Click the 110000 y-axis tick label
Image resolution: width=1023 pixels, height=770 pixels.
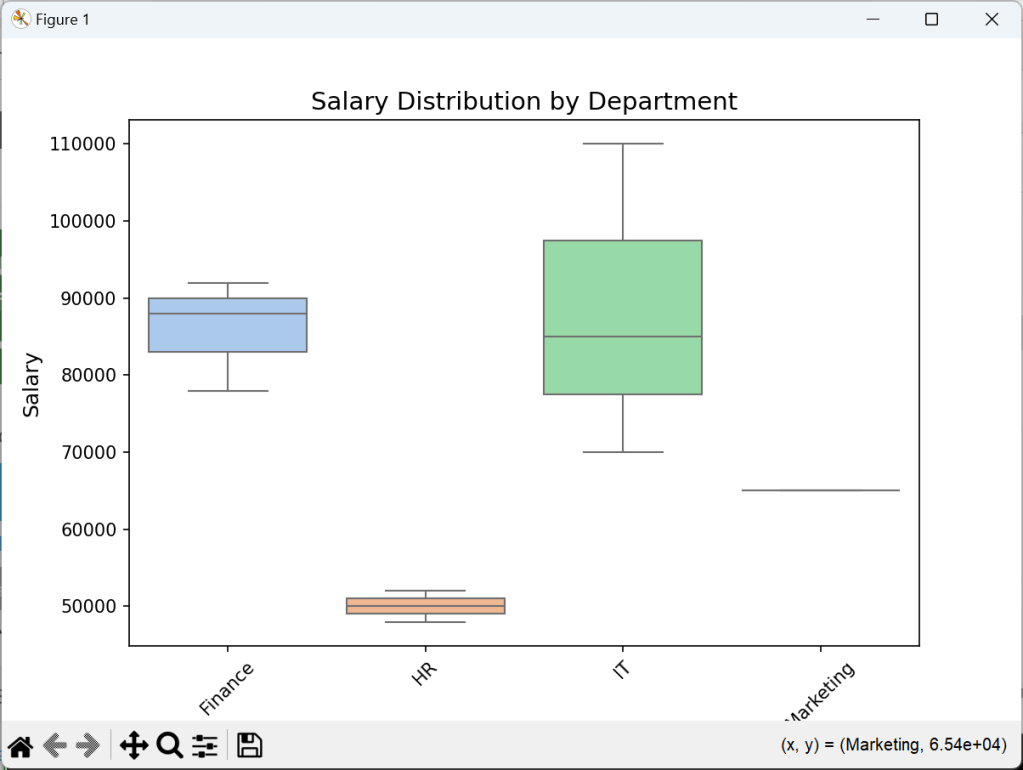point(83,144)
